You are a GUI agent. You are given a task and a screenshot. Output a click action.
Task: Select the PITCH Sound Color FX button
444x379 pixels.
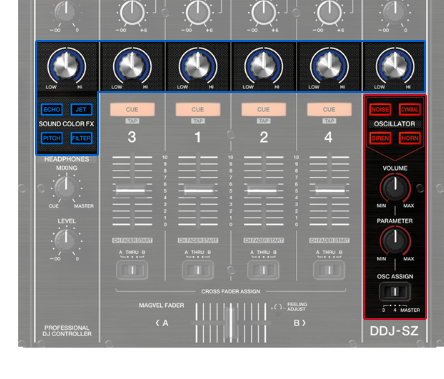coord(52,138)
